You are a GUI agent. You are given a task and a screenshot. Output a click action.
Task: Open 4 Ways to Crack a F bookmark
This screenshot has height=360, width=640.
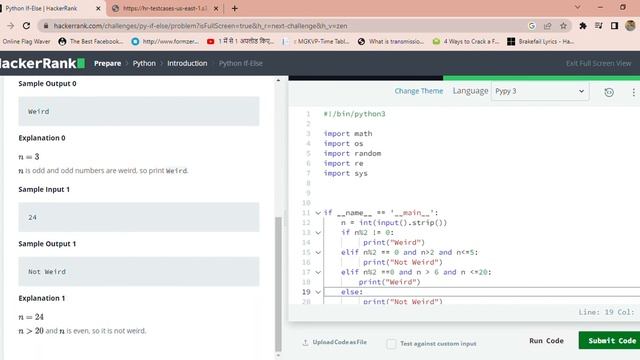click(x=466, y=41)
